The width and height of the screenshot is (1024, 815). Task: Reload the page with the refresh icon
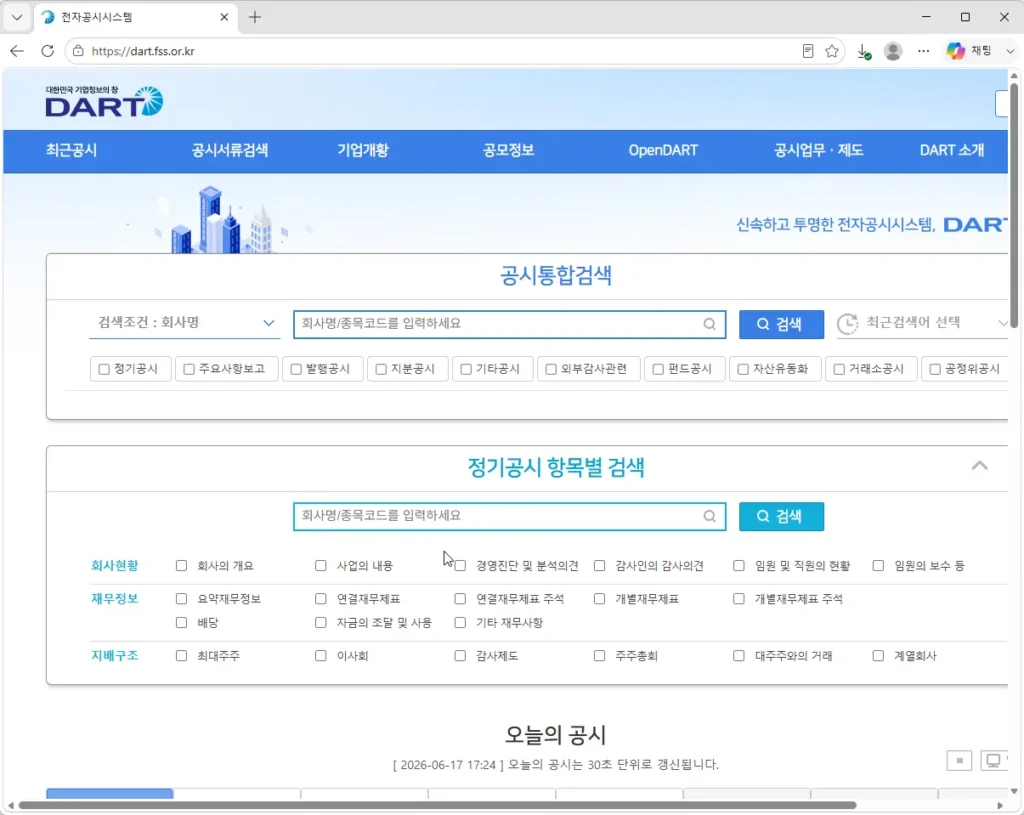48,51
